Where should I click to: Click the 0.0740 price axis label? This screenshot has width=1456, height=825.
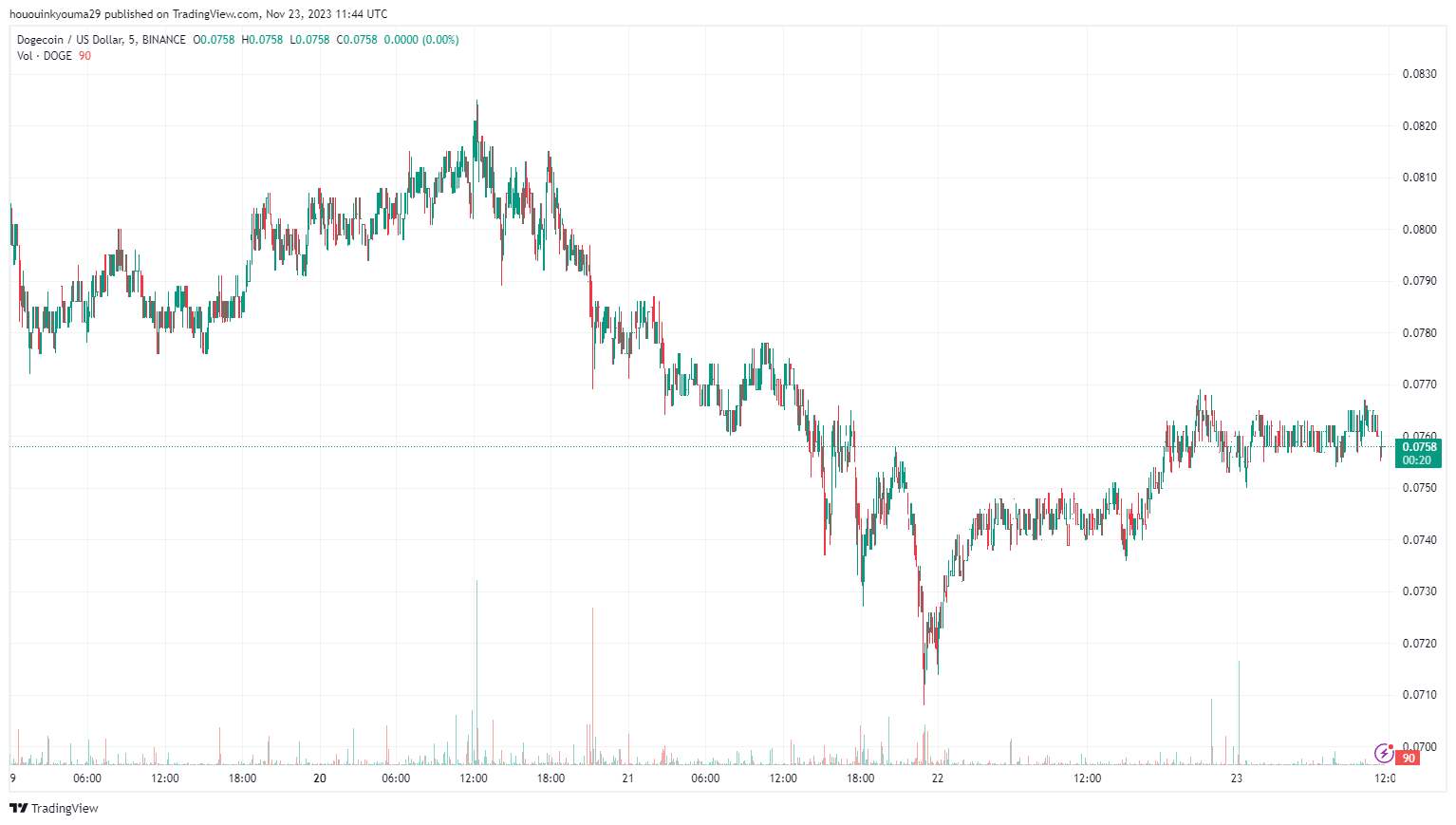(x=1419, y=540)
